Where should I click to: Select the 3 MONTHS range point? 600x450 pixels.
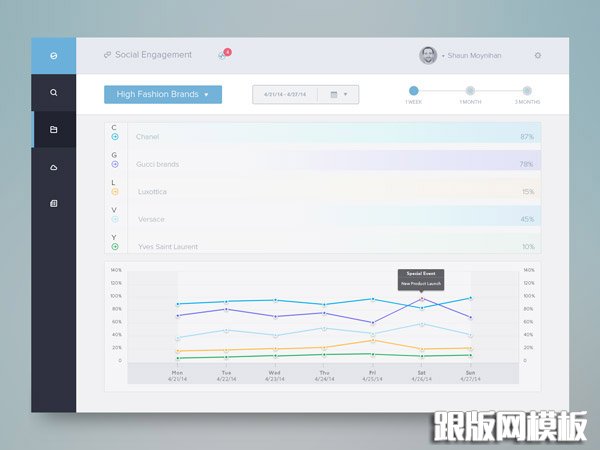(x=527, y=91)
